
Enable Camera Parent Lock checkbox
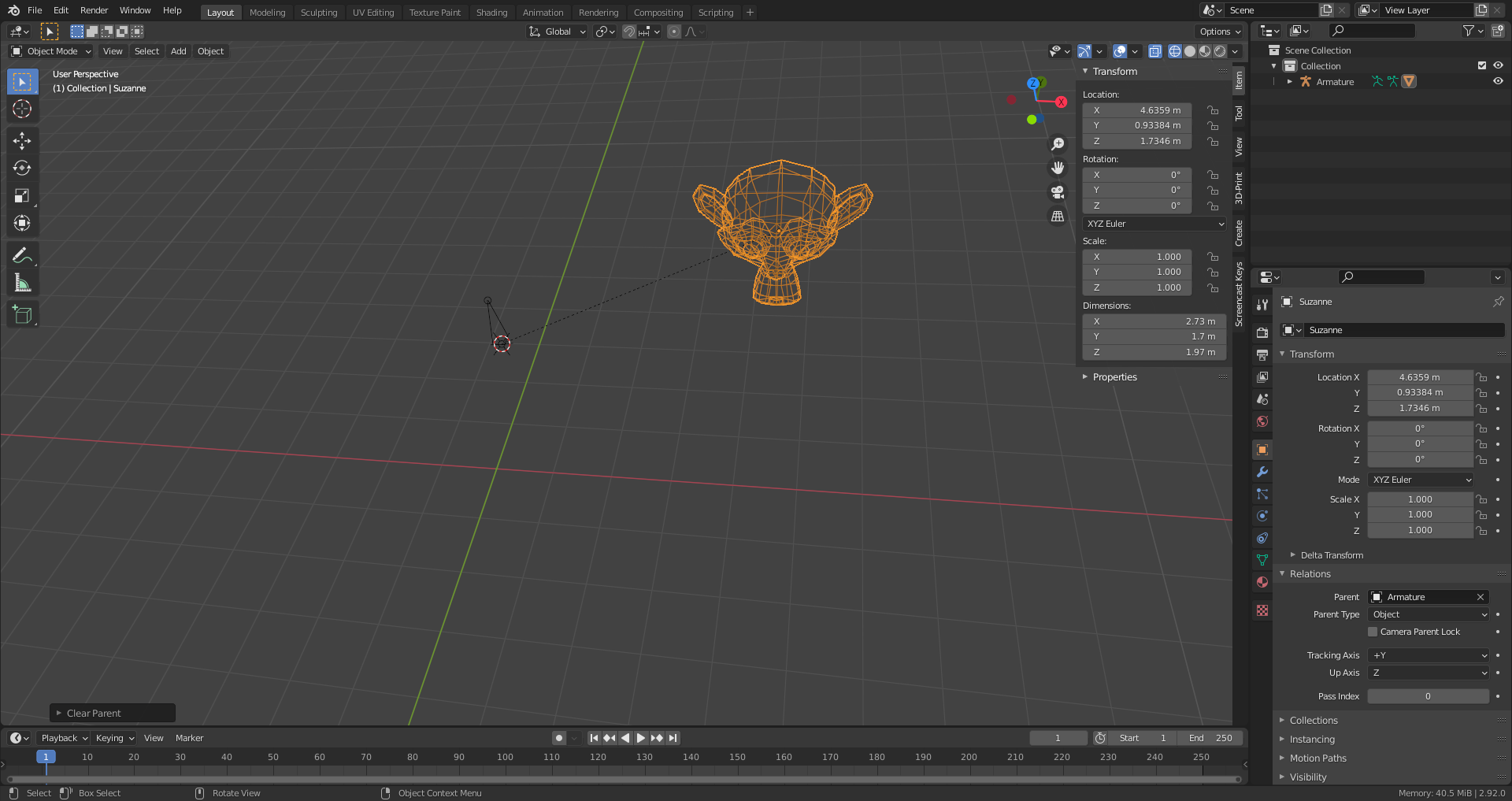[1373, 632]
